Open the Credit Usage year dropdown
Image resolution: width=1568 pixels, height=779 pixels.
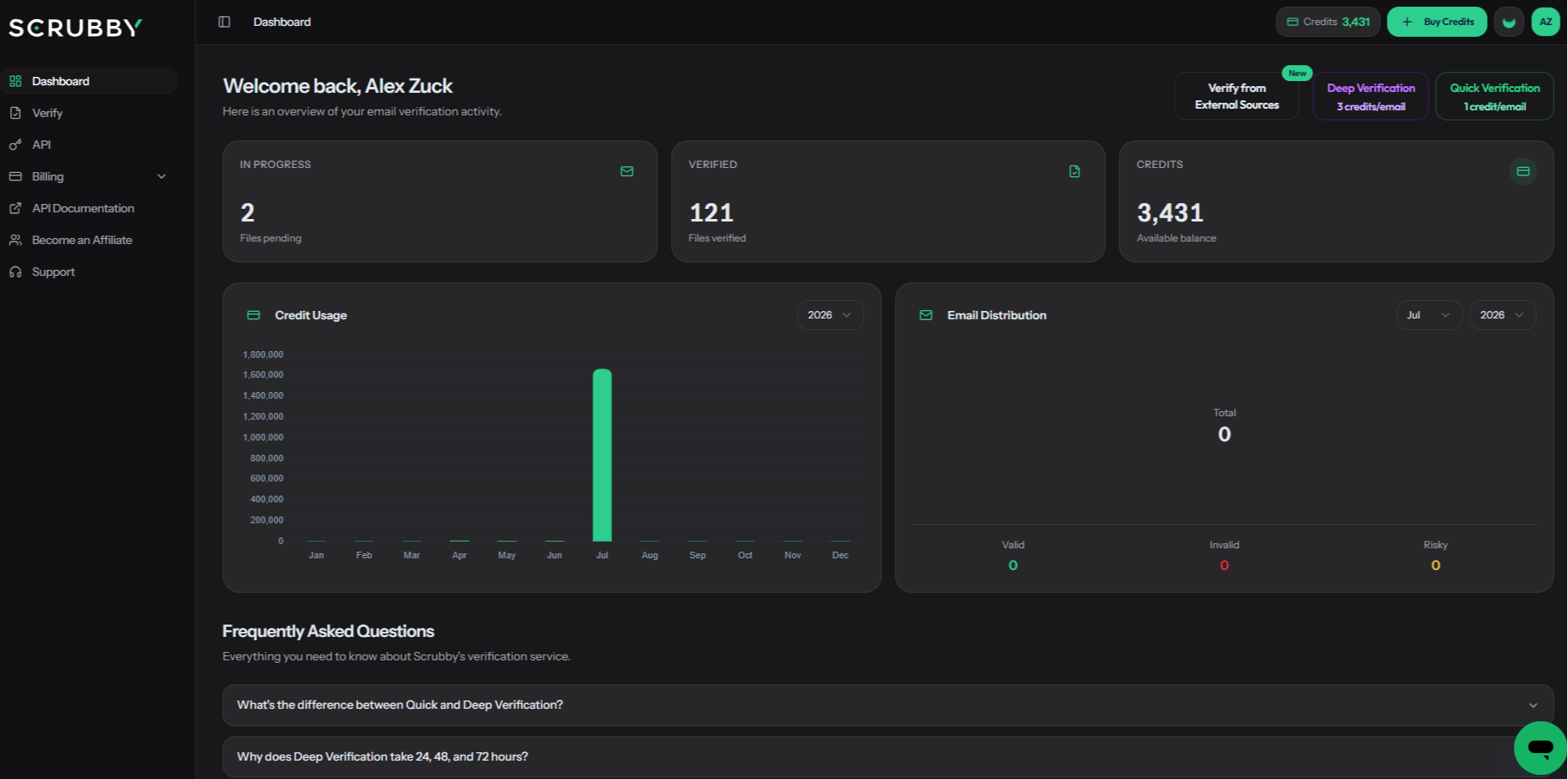[x=830, y=315]
